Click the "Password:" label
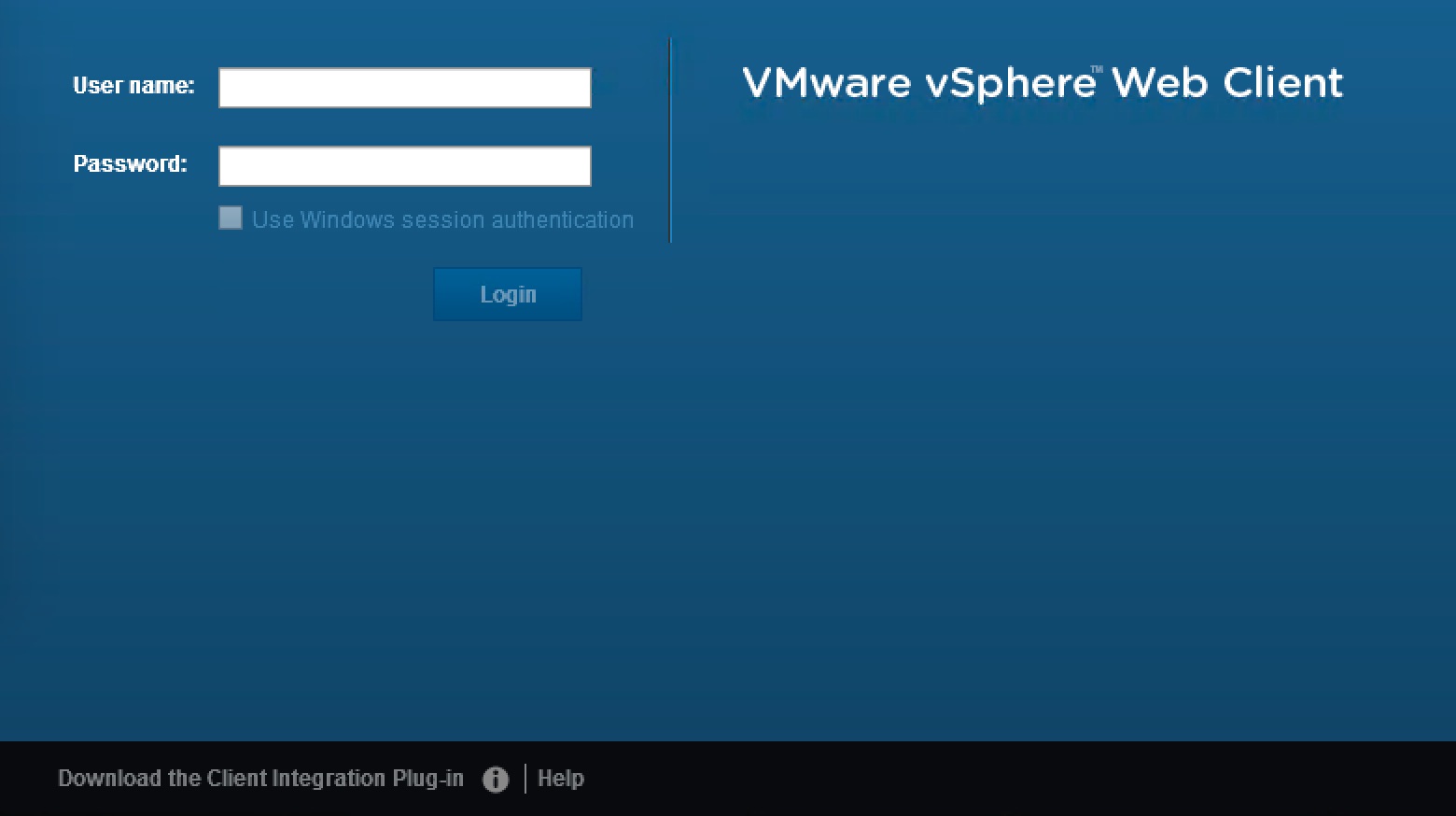This screenshot has height=816, width=1456. coord(131,164)
